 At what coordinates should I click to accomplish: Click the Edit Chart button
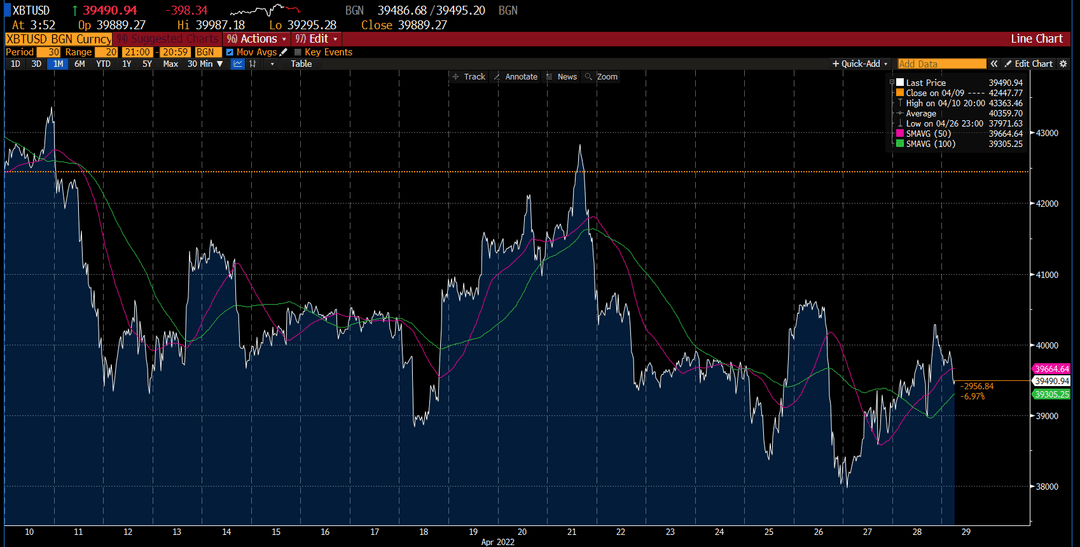[1028, 63]
